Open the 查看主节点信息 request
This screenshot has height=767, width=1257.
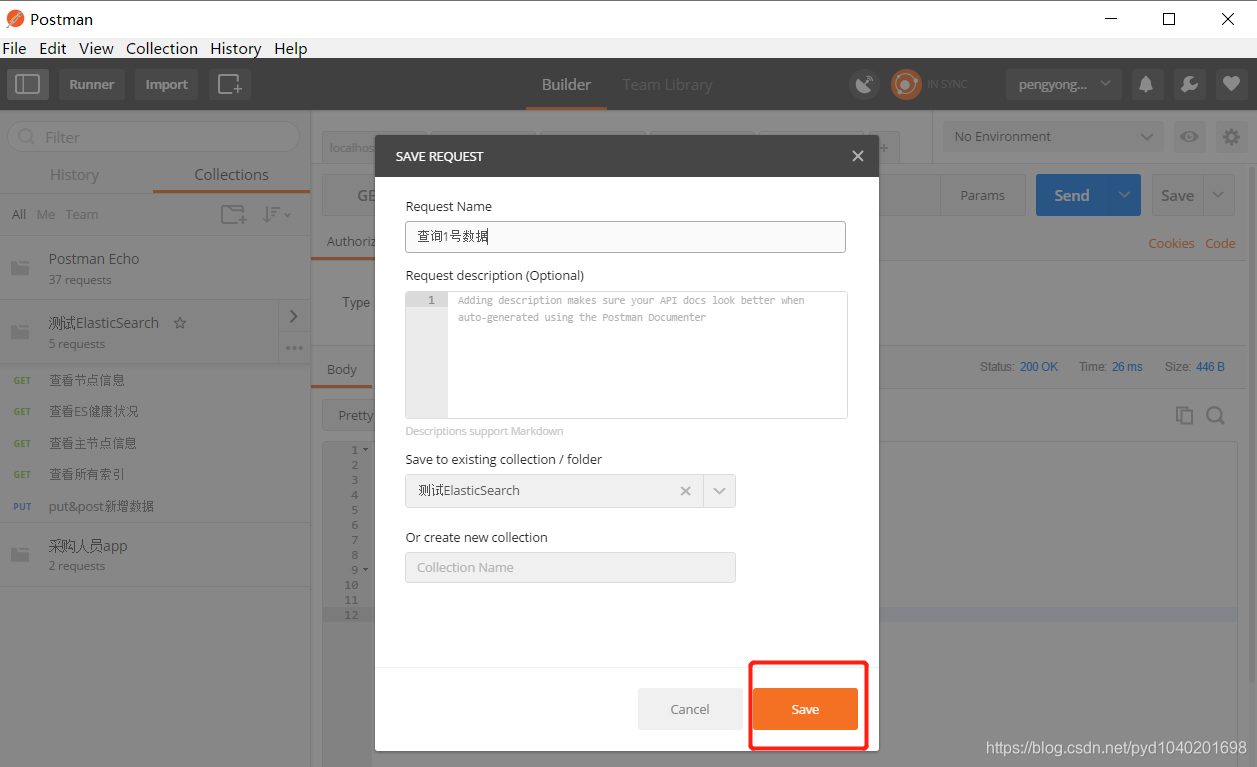coord(155,443)
